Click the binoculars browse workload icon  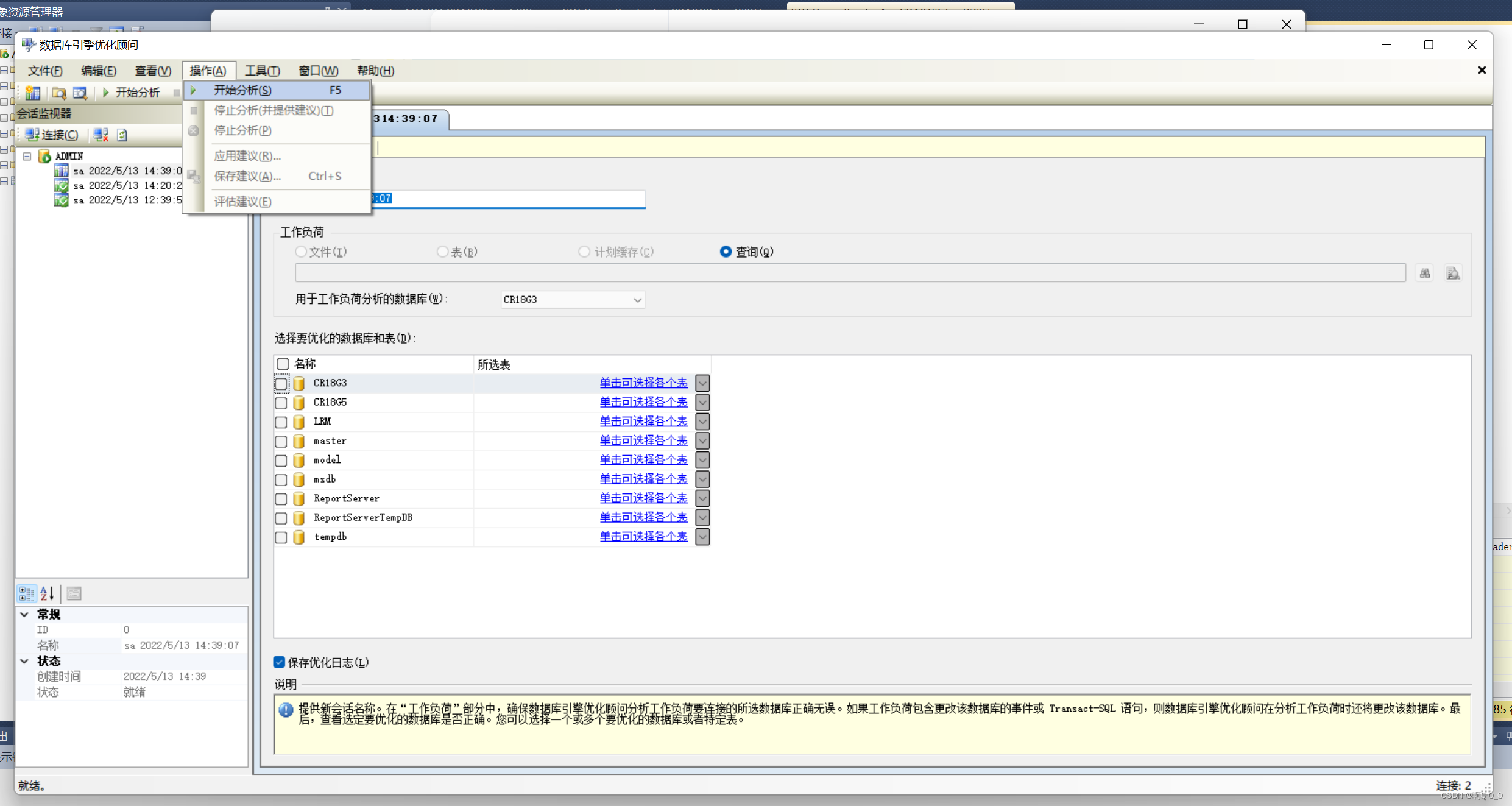1425,274
